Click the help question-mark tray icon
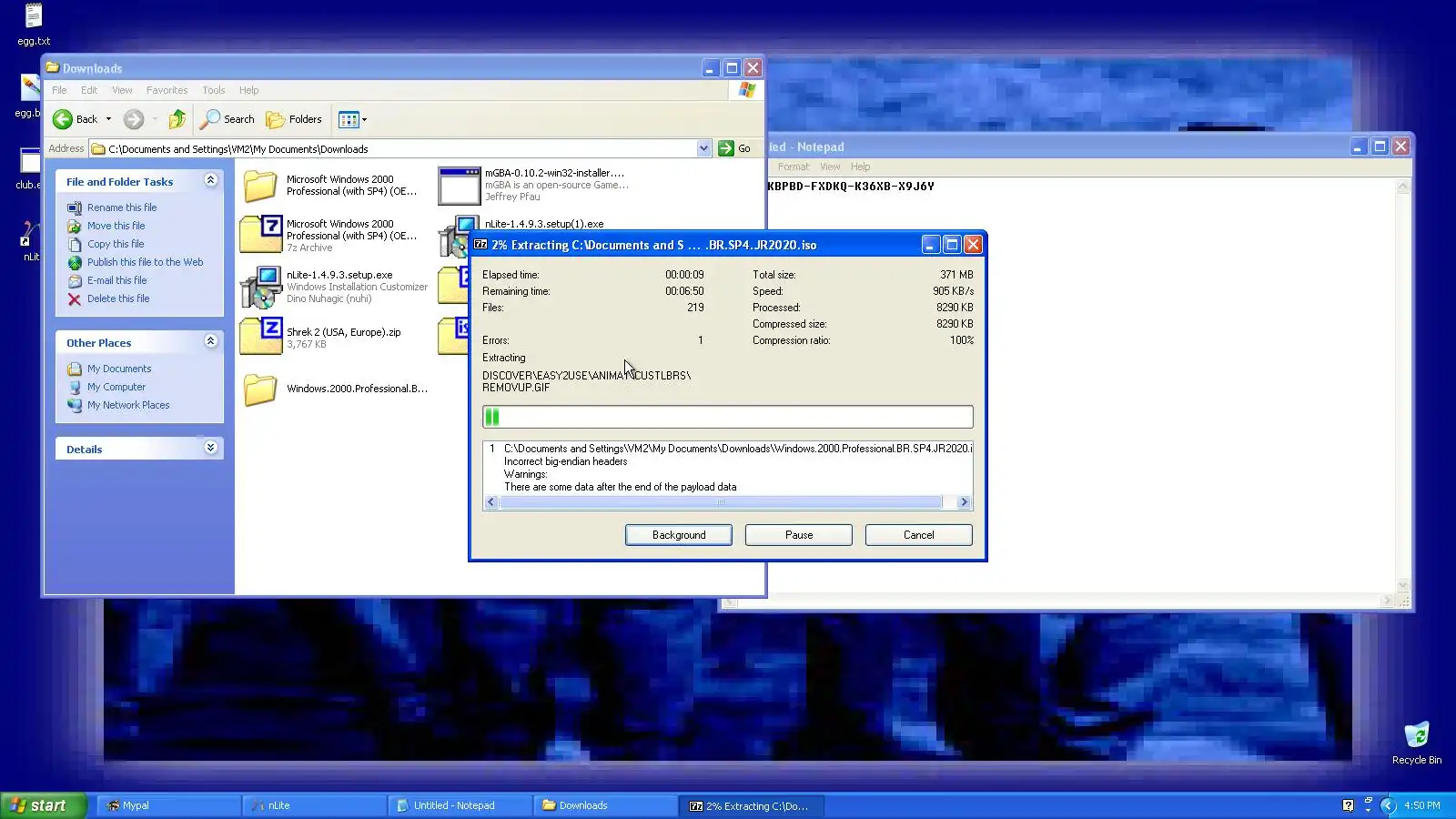 coord(1349,805)
